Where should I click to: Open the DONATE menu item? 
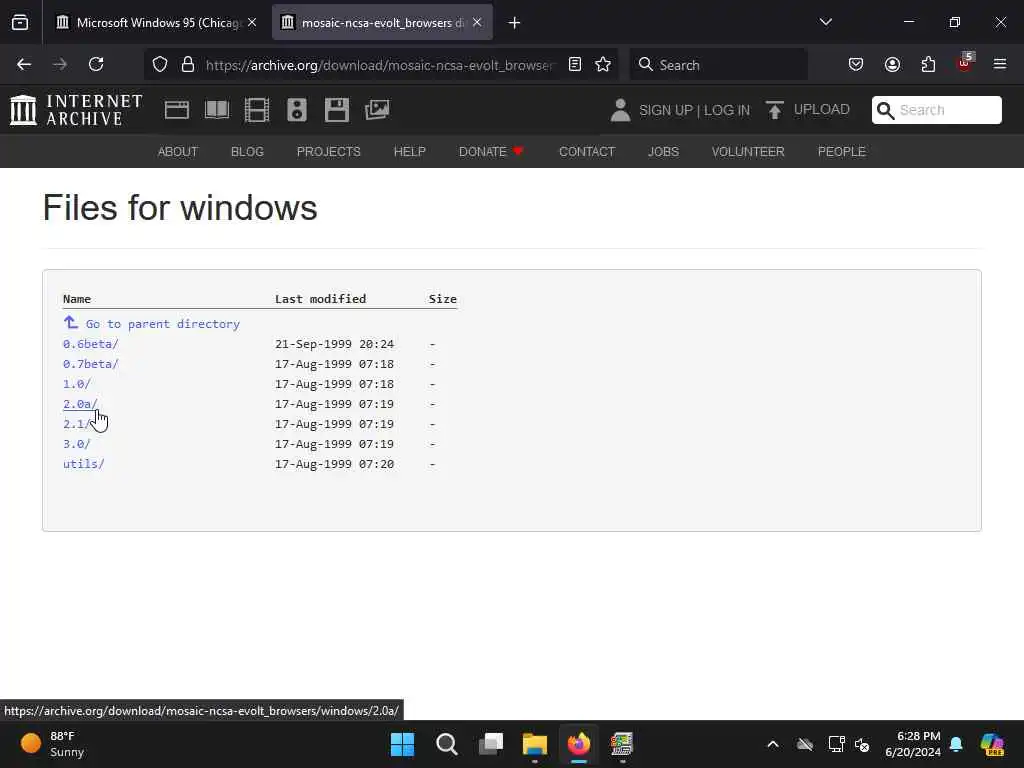click(491, 152)
